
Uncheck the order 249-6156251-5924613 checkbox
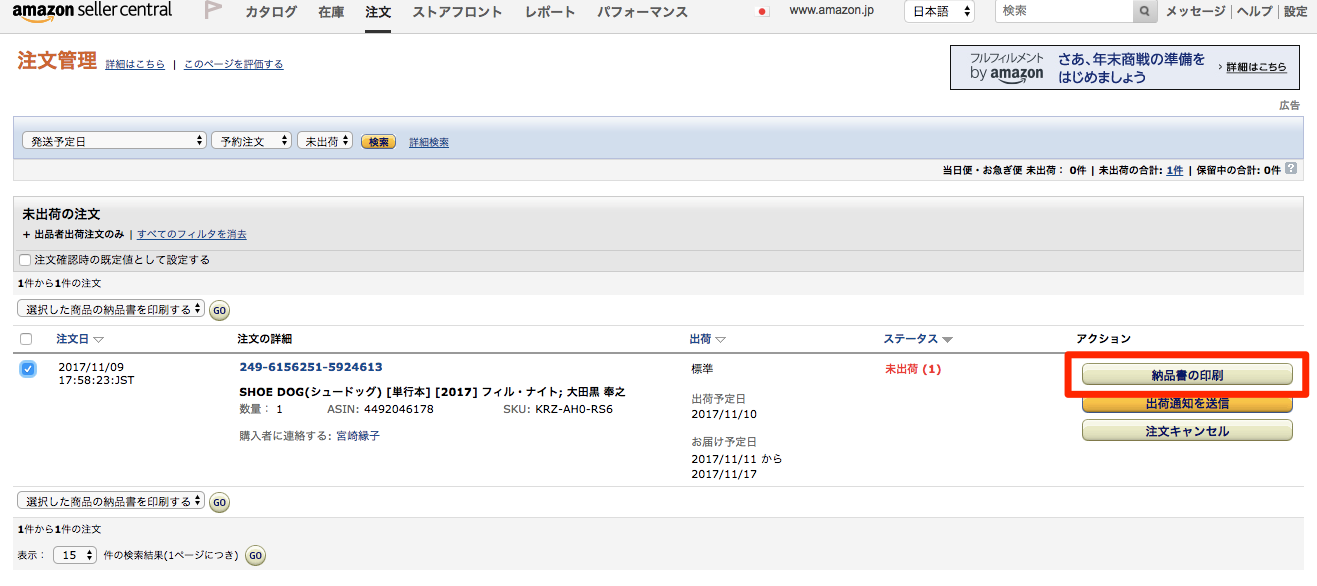coord(28,369)
